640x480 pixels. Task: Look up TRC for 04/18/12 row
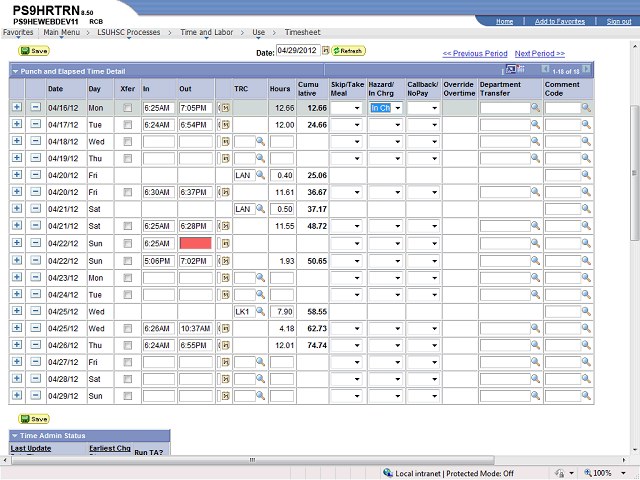click(260, 142)
